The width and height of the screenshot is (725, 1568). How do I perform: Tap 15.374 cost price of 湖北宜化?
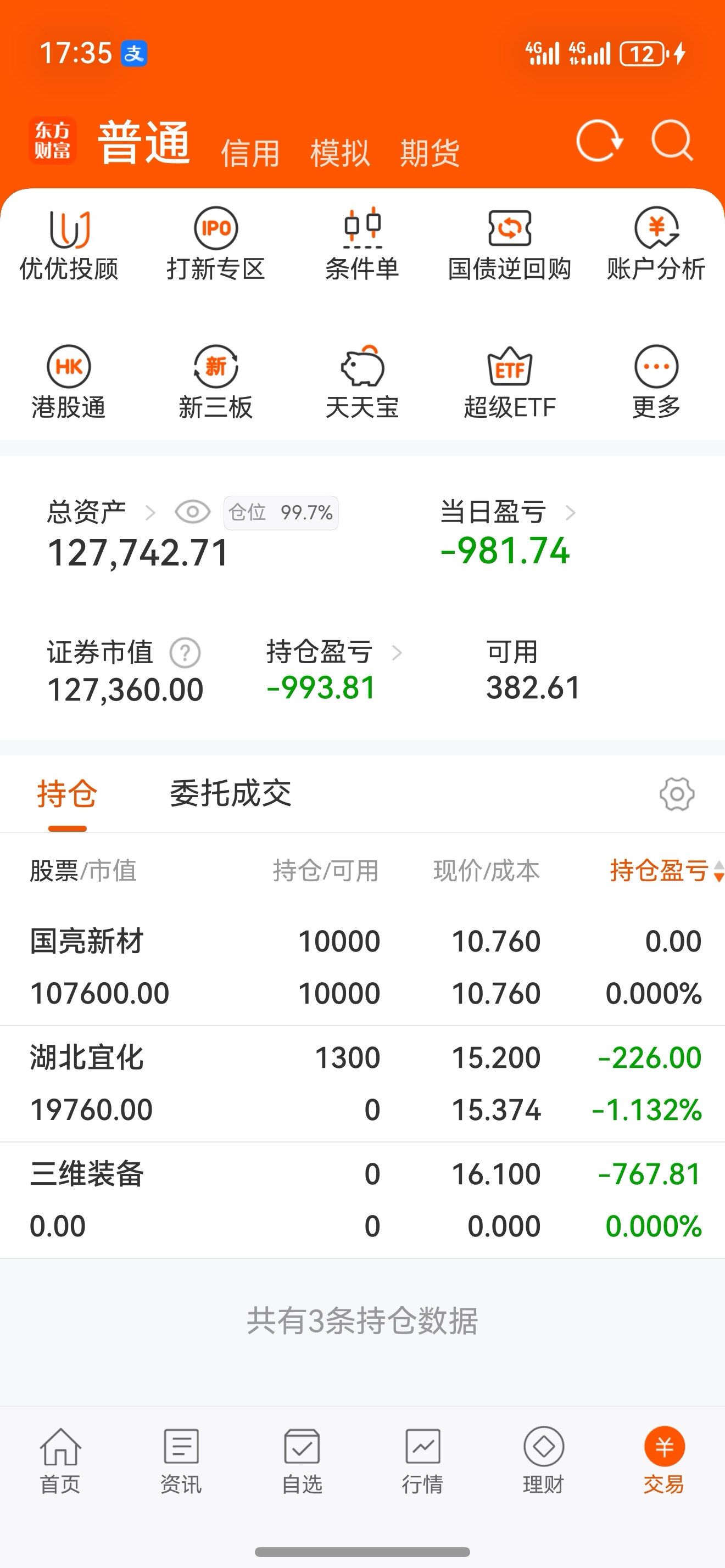(x=496, y=1110)
